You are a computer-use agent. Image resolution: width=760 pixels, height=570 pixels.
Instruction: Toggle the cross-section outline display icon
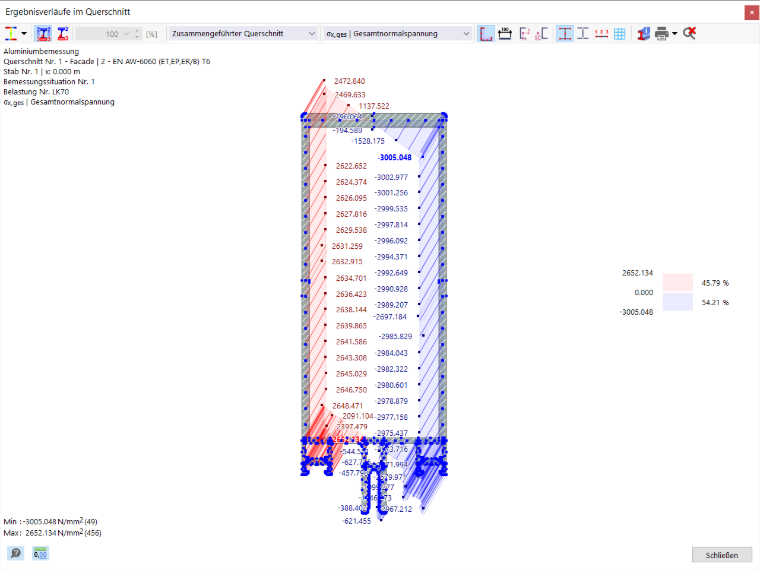[x=486, y=33]
